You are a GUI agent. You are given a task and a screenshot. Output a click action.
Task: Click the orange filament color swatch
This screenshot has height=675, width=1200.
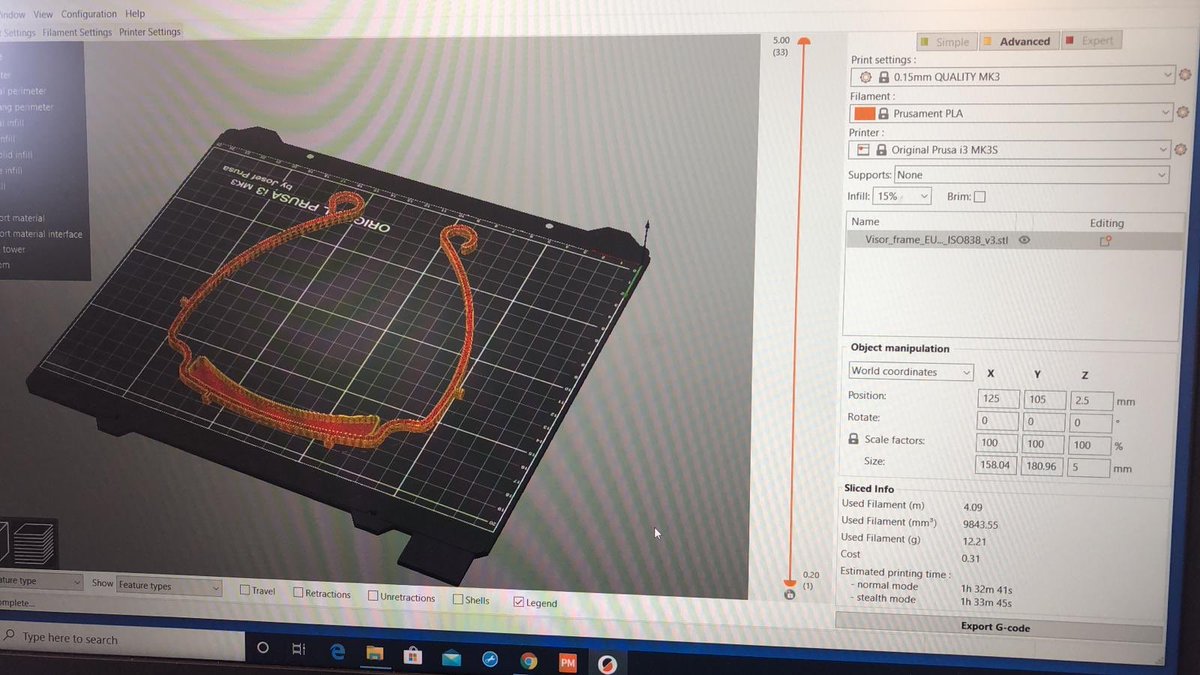865,113
